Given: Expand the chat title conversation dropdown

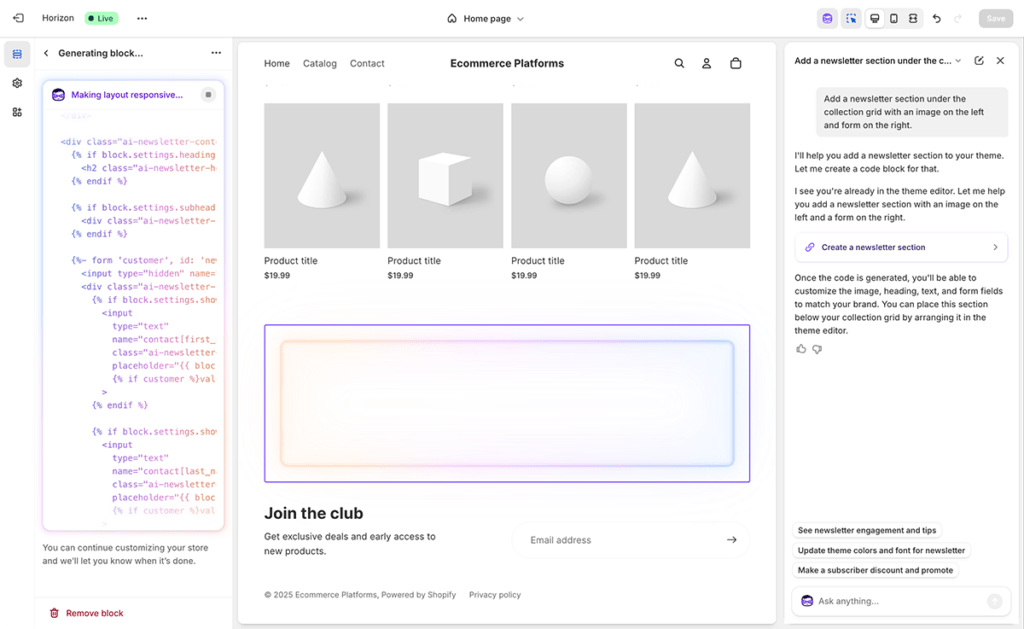Looking at the screenshot, I should 958,61.
